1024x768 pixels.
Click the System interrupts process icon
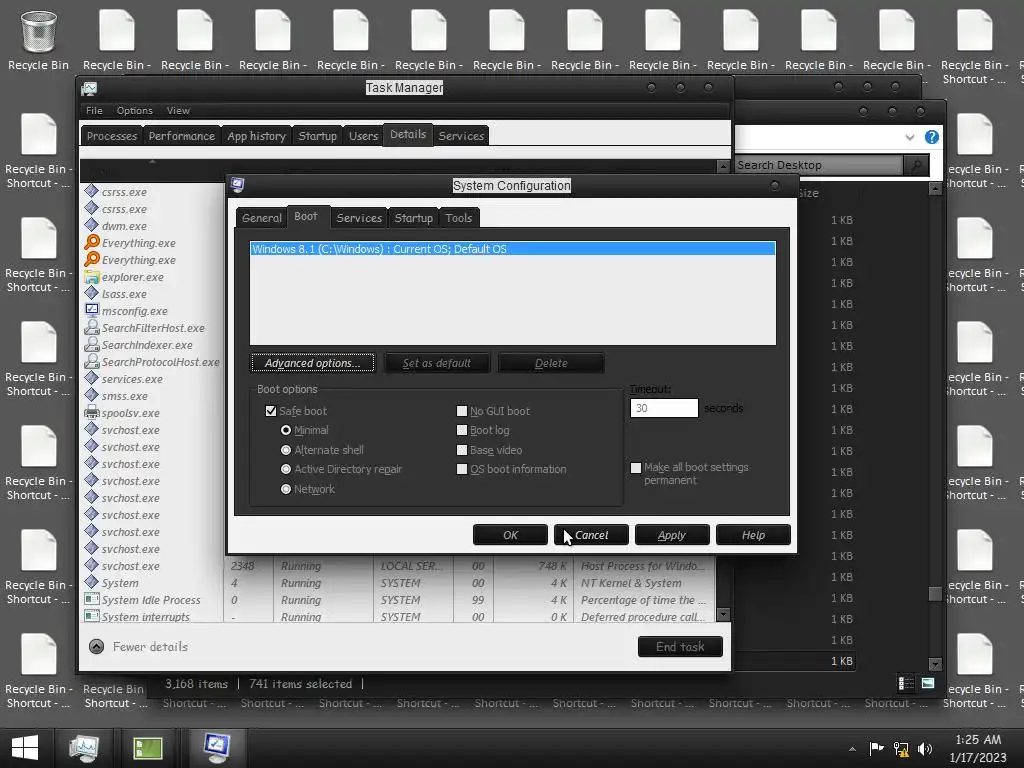(91, 616)
